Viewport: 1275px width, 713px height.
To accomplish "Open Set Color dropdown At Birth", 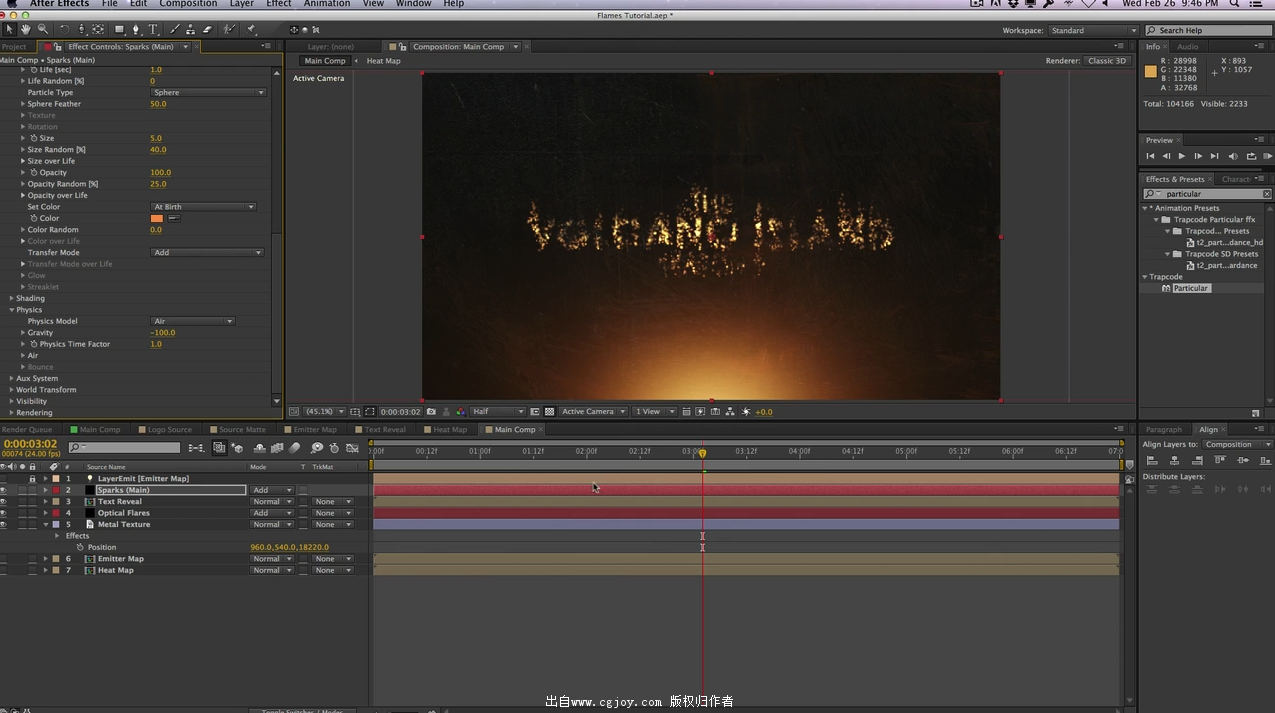I will [203, 207].
